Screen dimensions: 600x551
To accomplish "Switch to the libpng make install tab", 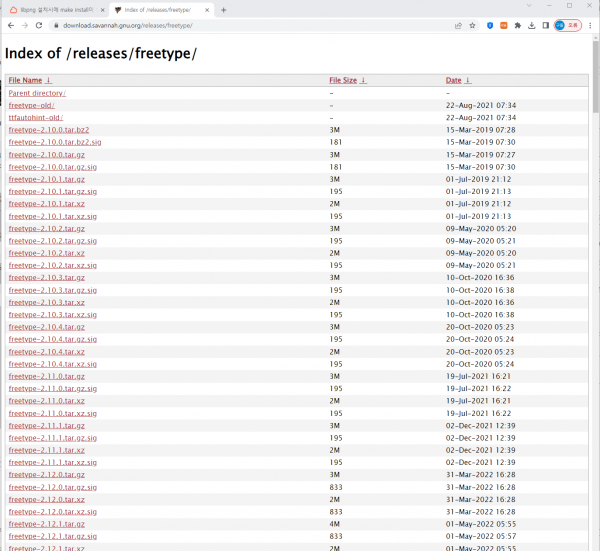I will [57, 10].
